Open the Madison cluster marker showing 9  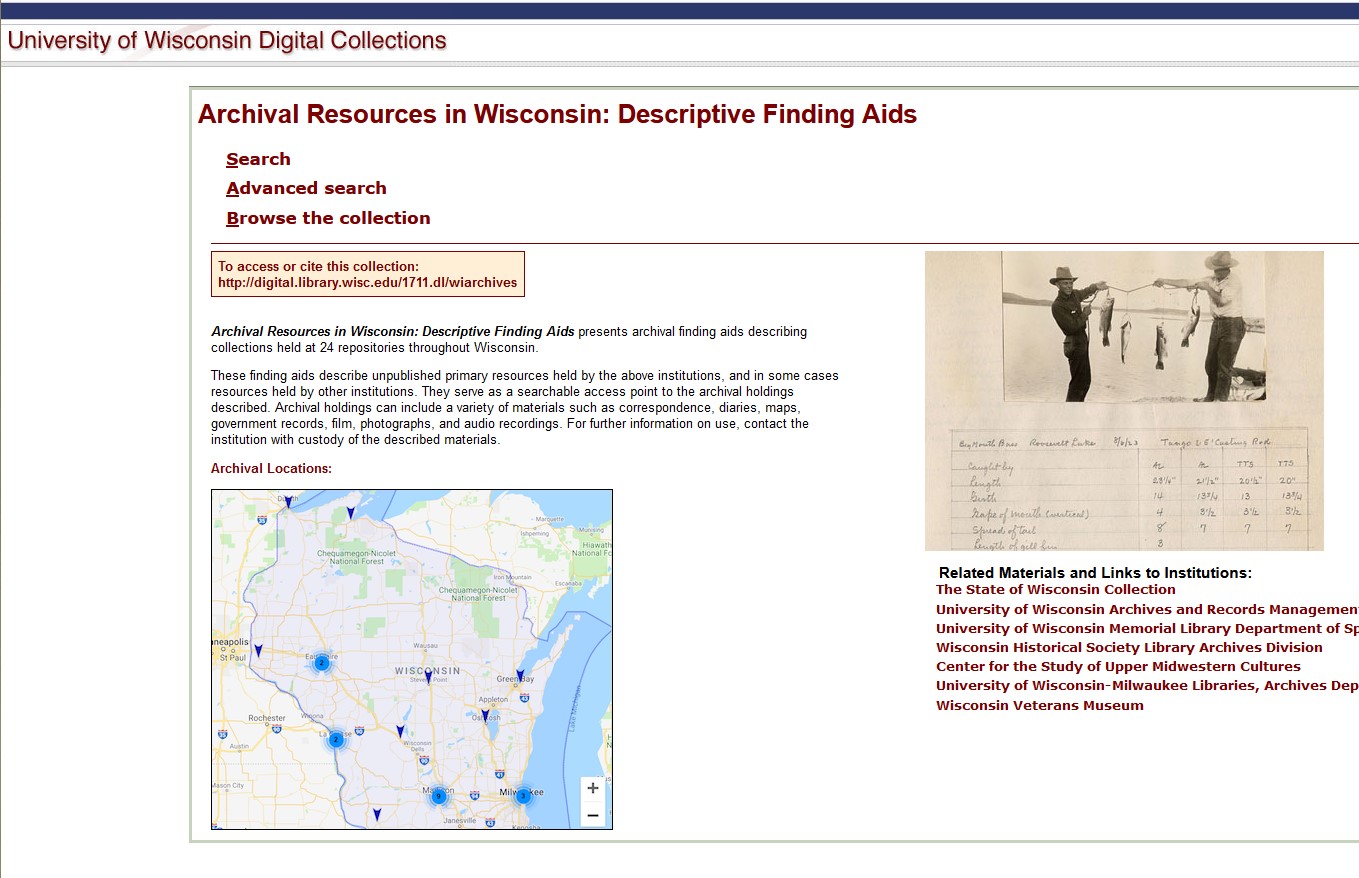tap(438, 796)
